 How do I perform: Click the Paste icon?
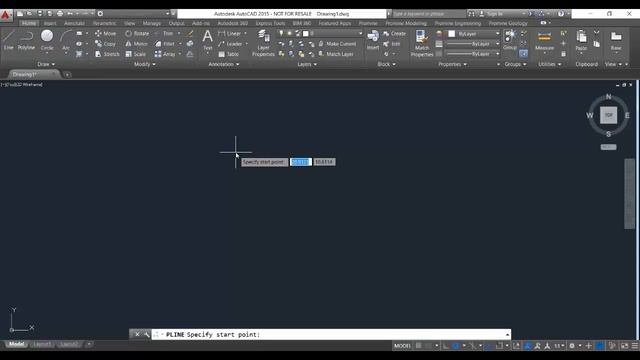[x=581, y=40]
